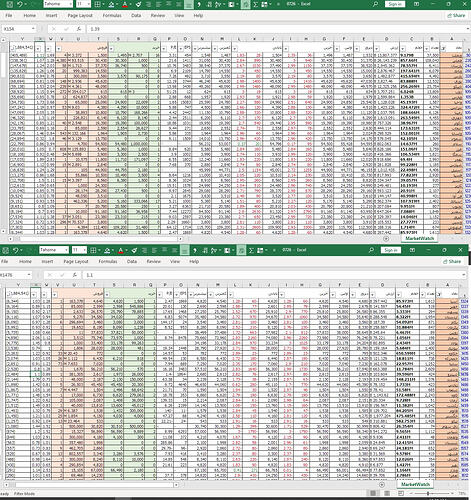Click new sheet plus button in top window
This screenshot has width=471, height=500.
pyautogui.click(x=386, y=239)
